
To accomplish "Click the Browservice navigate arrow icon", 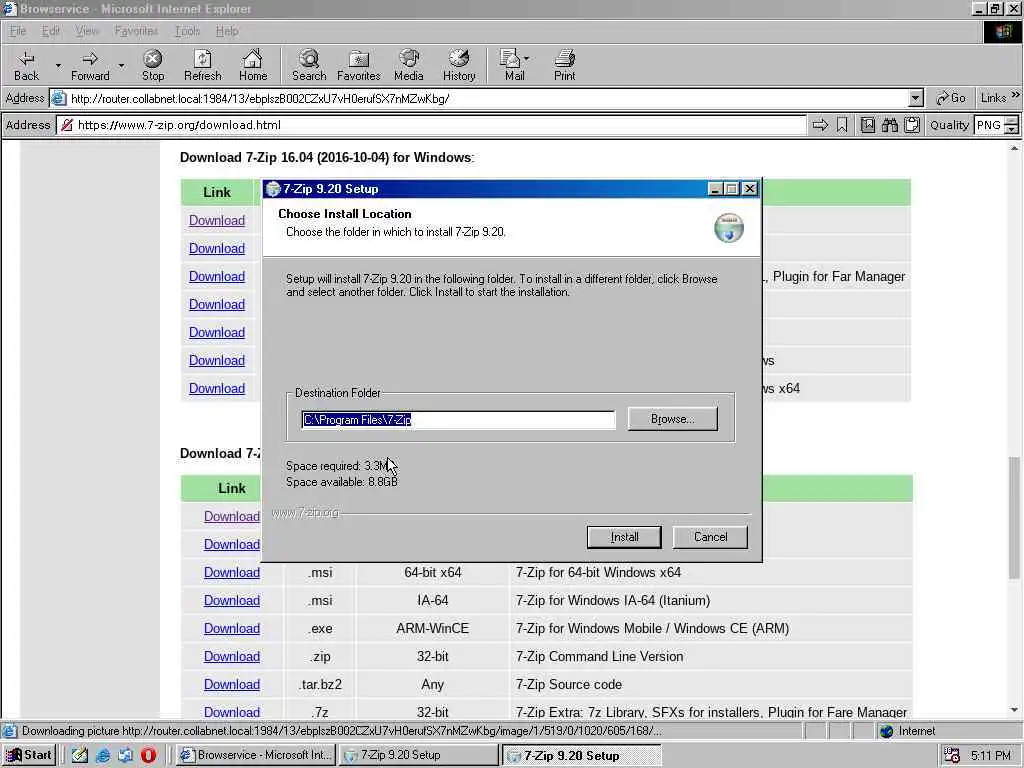I will (x=820, y=125).
